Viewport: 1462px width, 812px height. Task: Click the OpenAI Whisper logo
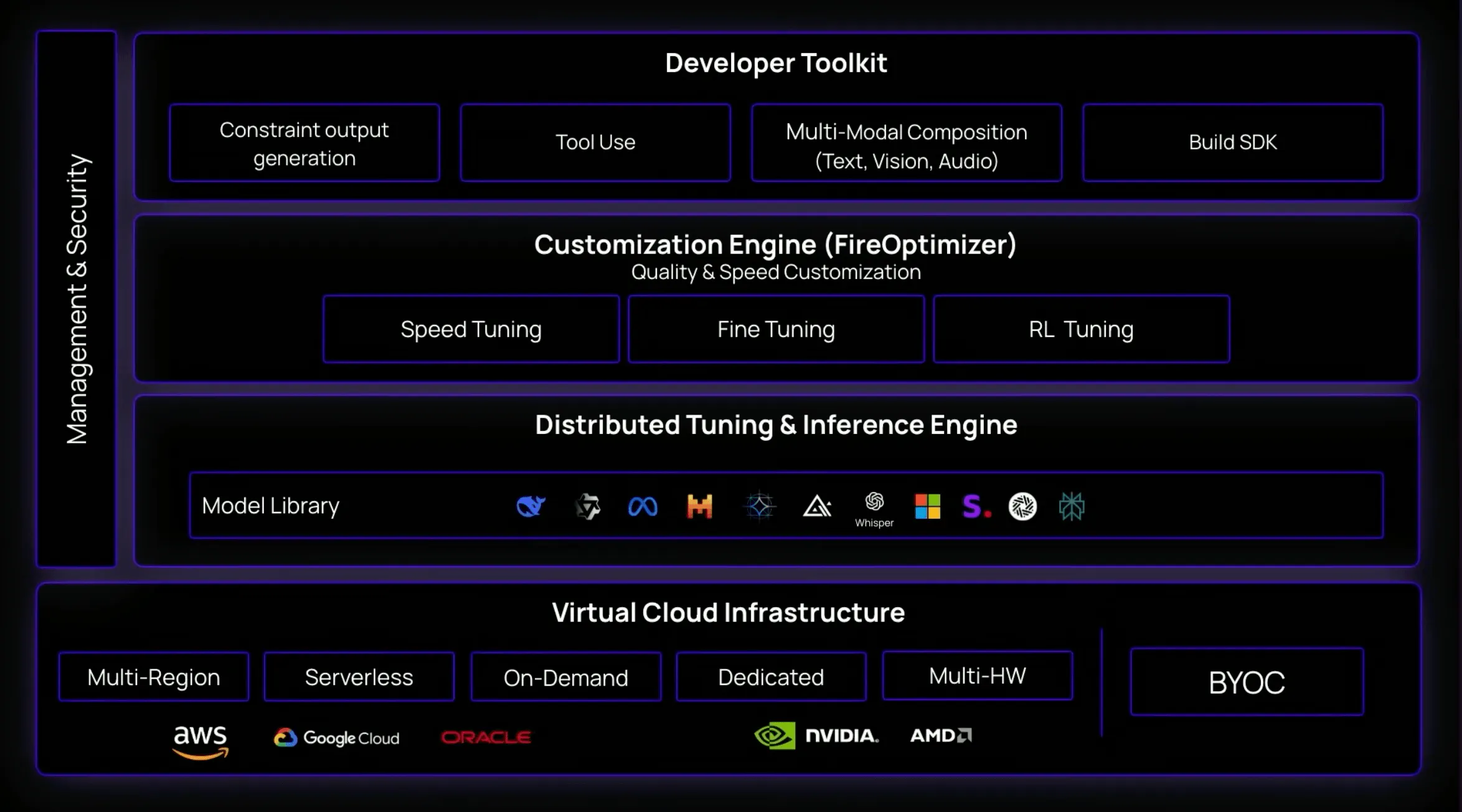tap(874, 509)
